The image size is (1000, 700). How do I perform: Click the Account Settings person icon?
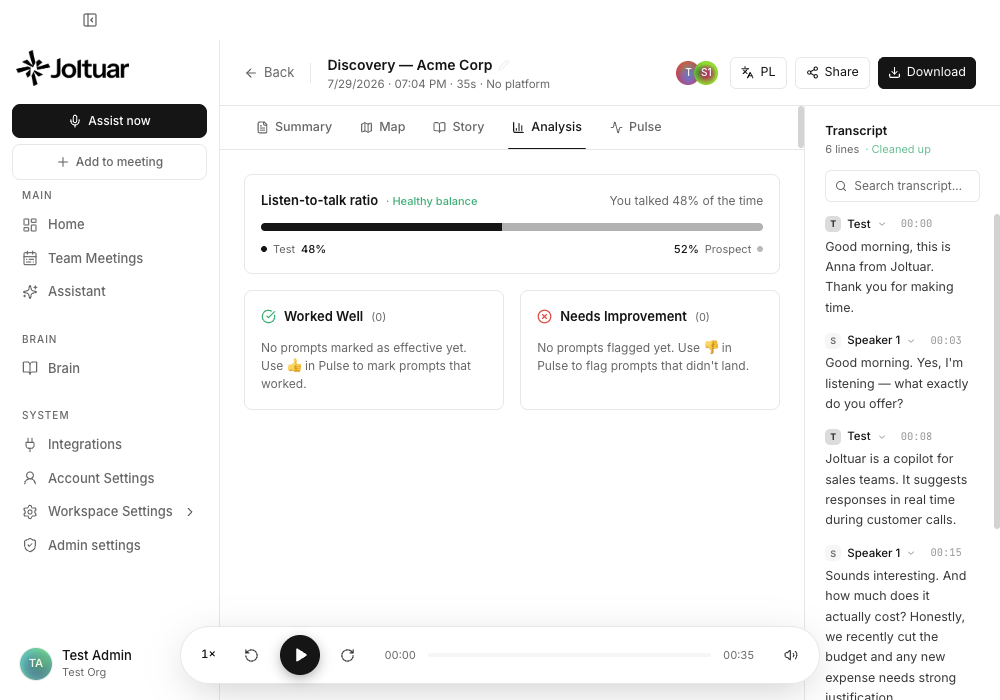tap(30, 478)
